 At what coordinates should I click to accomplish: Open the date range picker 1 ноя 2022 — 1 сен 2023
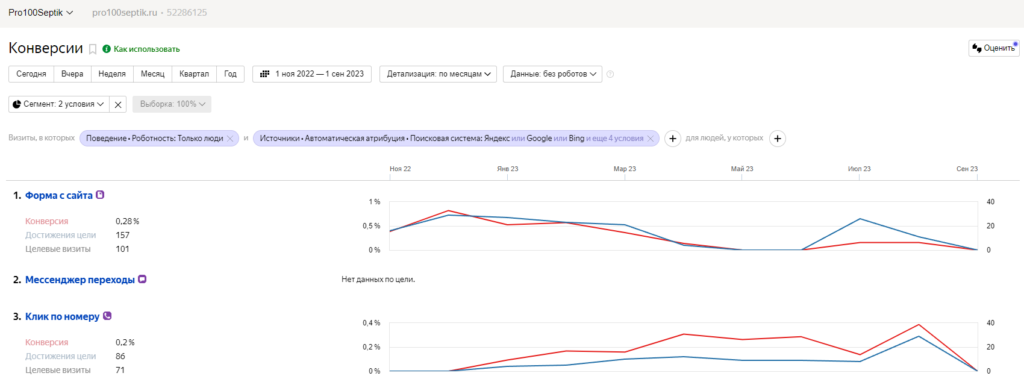312,74
